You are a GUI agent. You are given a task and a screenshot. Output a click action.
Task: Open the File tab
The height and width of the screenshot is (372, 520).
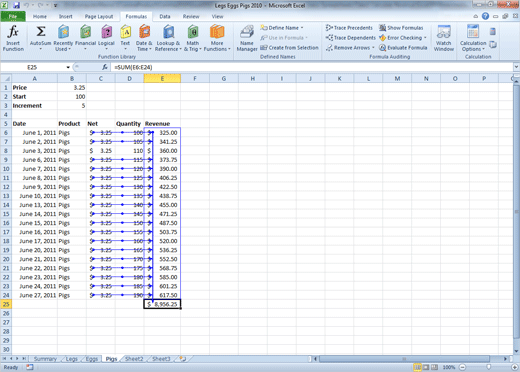pos(13,16)
